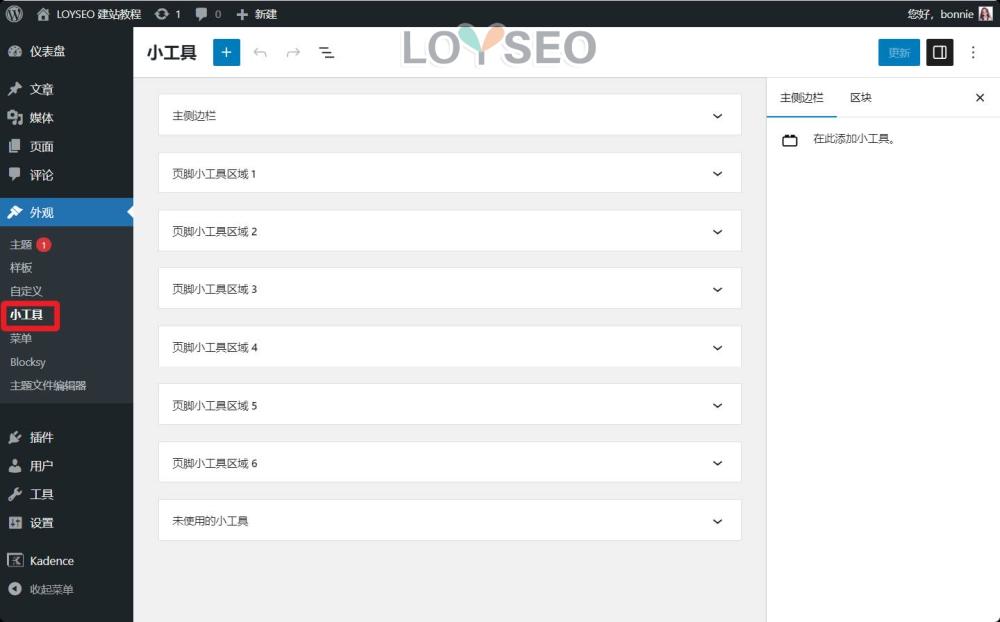Click the WordPress logo in the admin bar
Viewport: 1000px width, 622px height.
(13, 13)
